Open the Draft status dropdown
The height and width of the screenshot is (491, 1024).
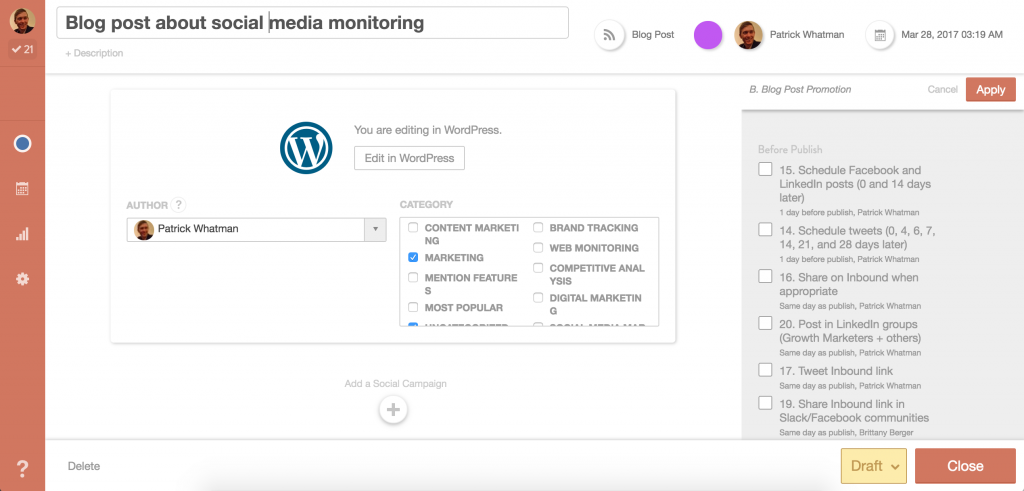874,466
